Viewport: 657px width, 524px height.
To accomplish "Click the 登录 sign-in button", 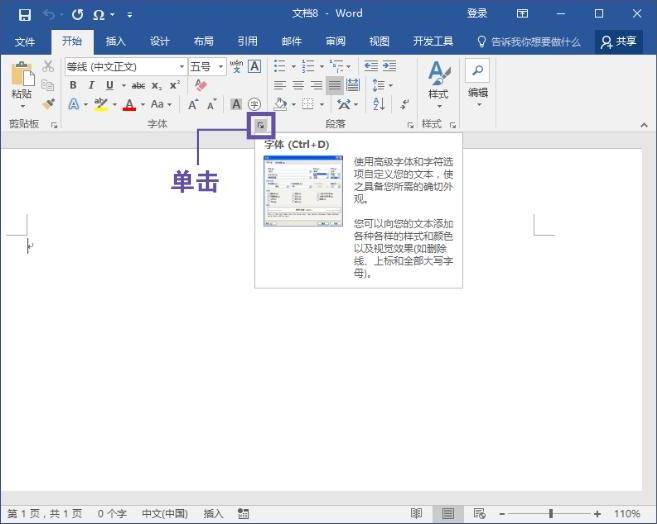I will click(x=477, y=14).
